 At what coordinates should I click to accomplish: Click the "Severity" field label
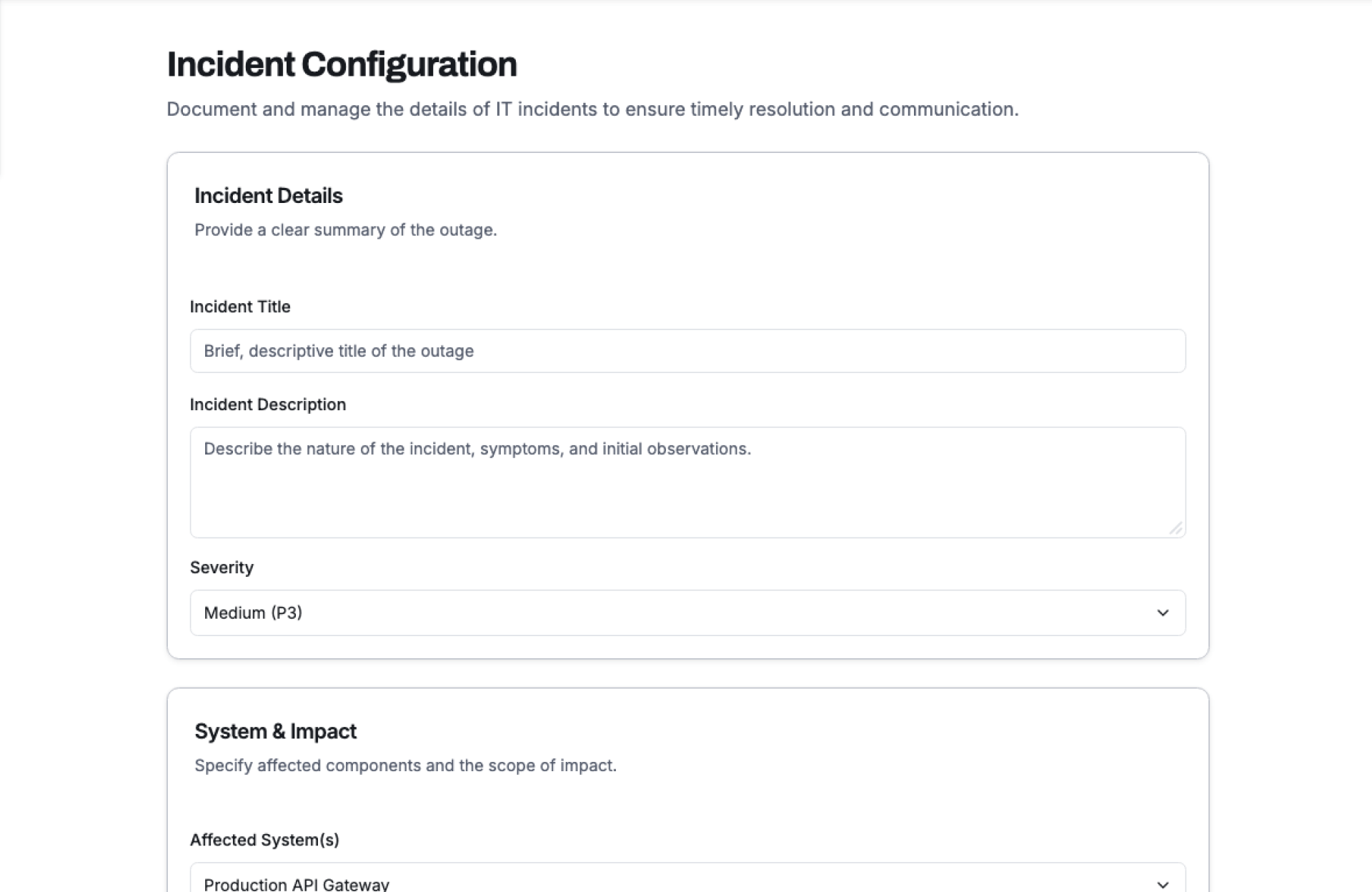(222, 568)
